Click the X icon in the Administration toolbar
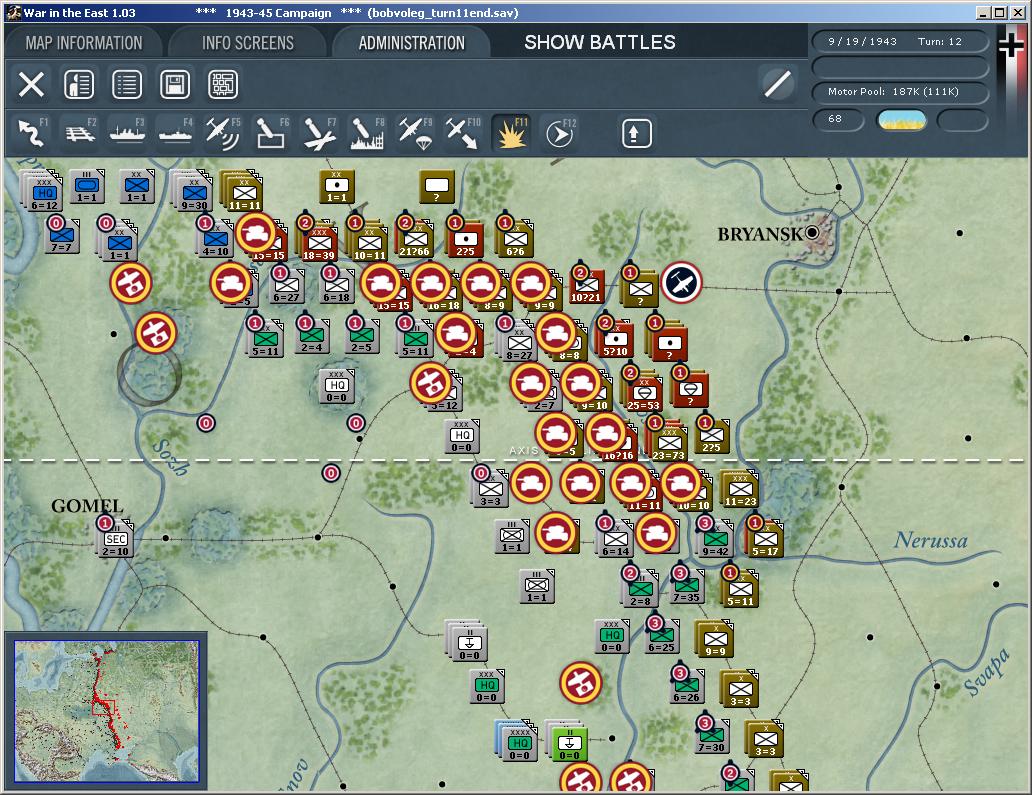This screenshot has height=795, width=1032. point(31,85)
